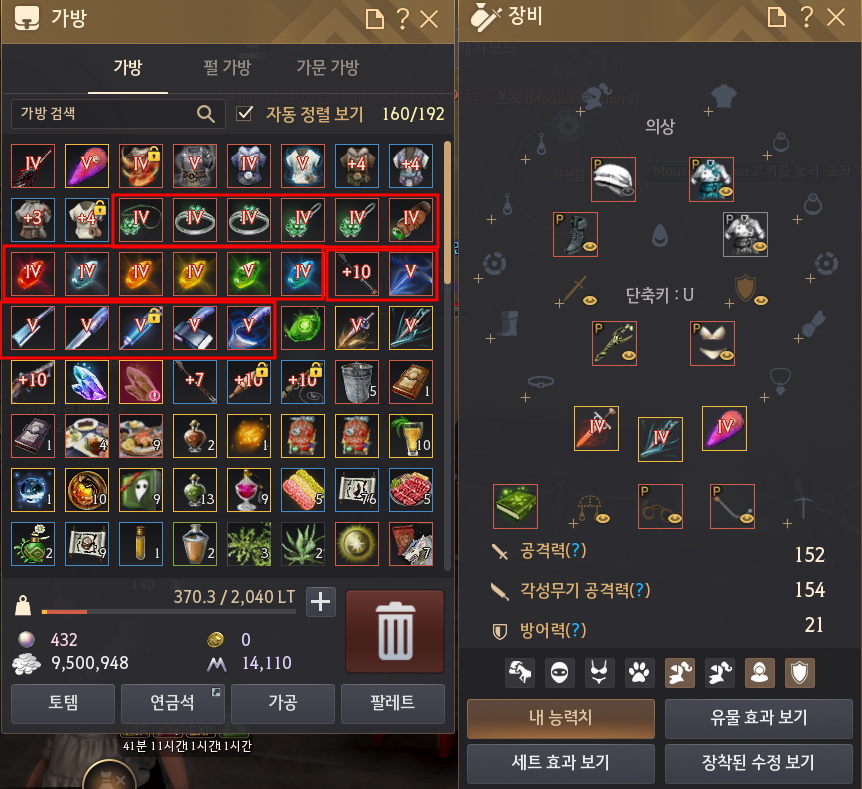862x789 pixels.
Task: Click the 세트 효과 보기 button
Action: 561,763
